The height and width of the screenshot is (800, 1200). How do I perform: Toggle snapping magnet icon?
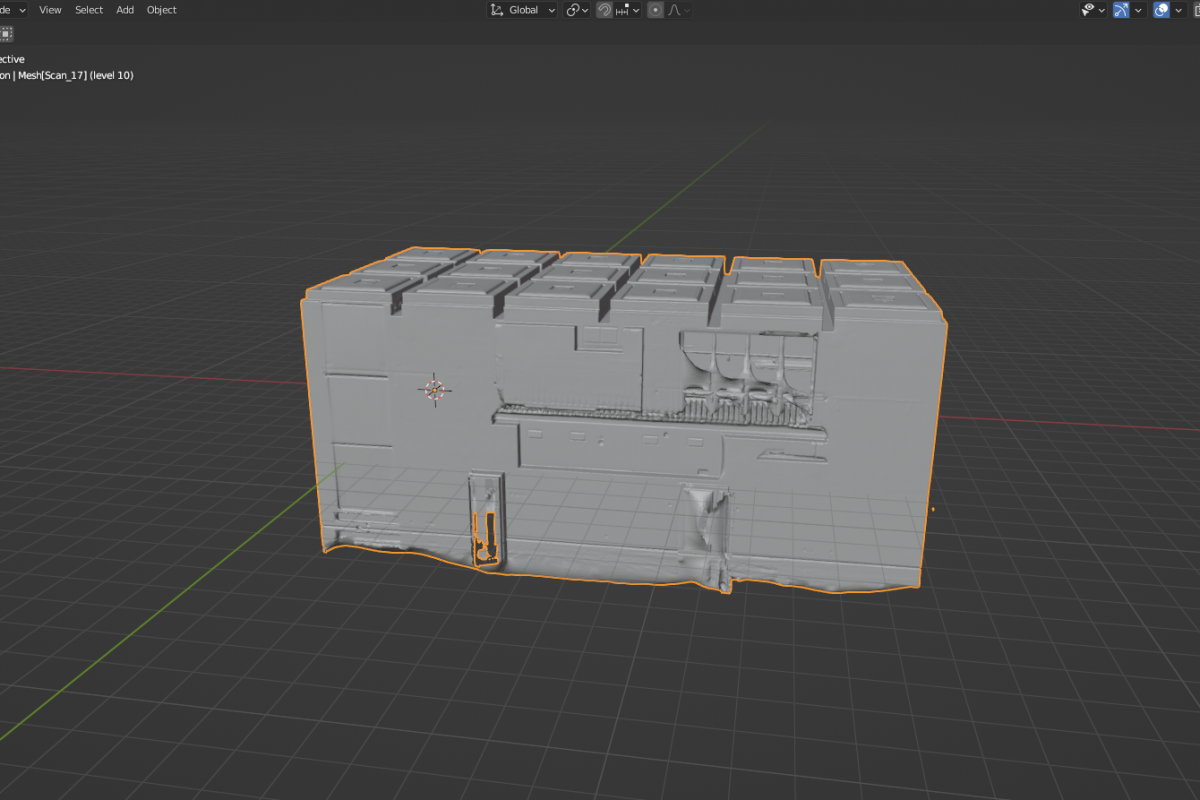click(605, 10)
